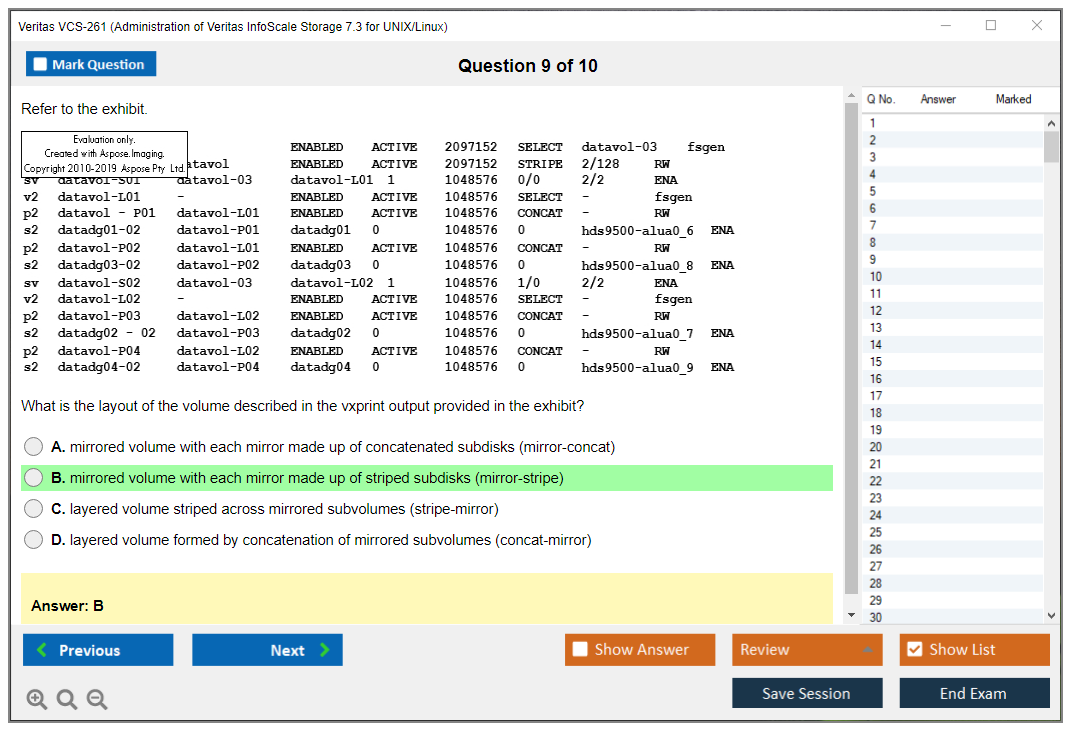The image size is (1075, 735).
Task: Click the Next button's right chevron
Action: [324, 650]
